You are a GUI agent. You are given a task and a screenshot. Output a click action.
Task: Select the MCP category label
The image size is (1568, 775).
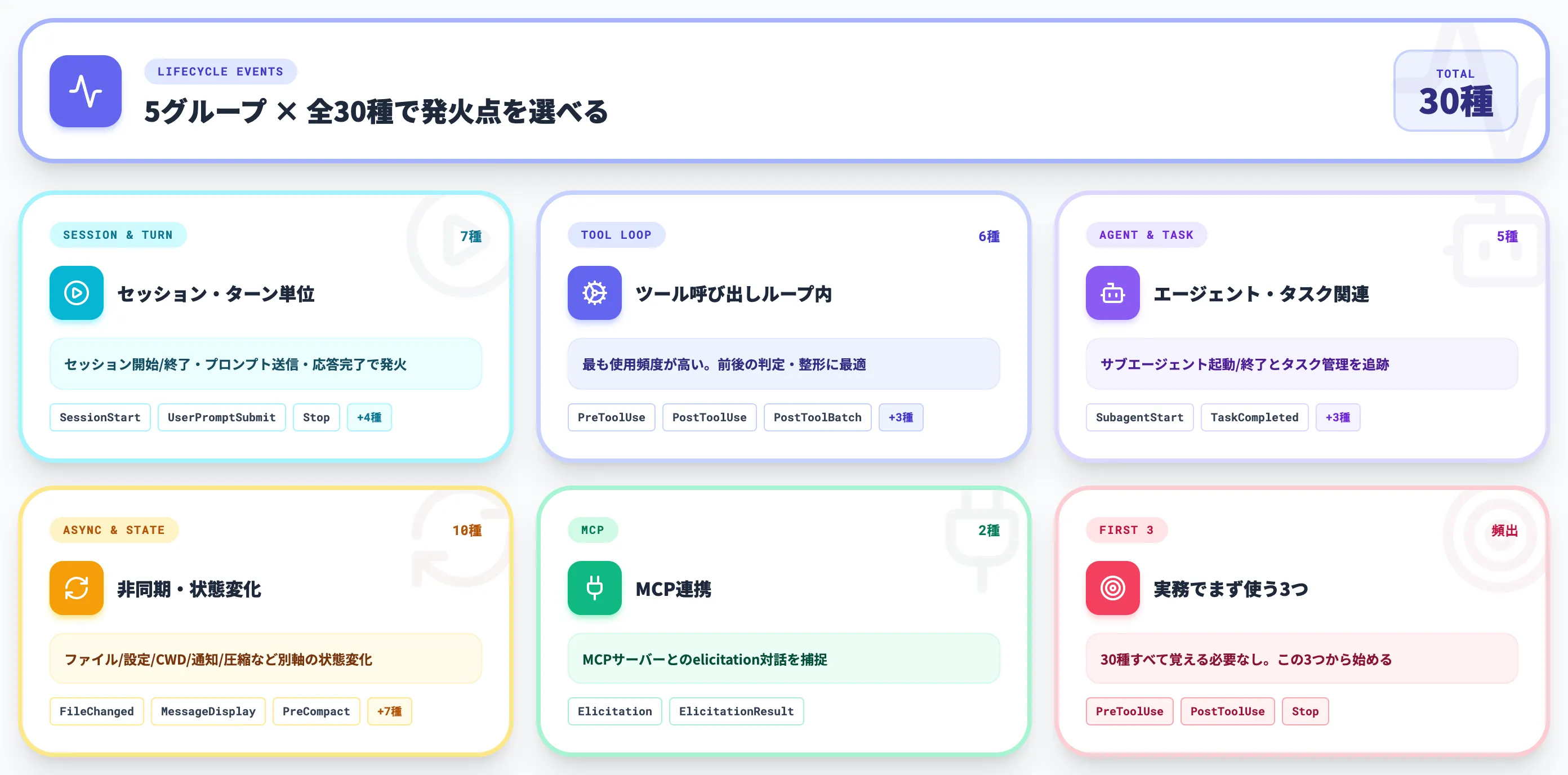click(593, 530)
